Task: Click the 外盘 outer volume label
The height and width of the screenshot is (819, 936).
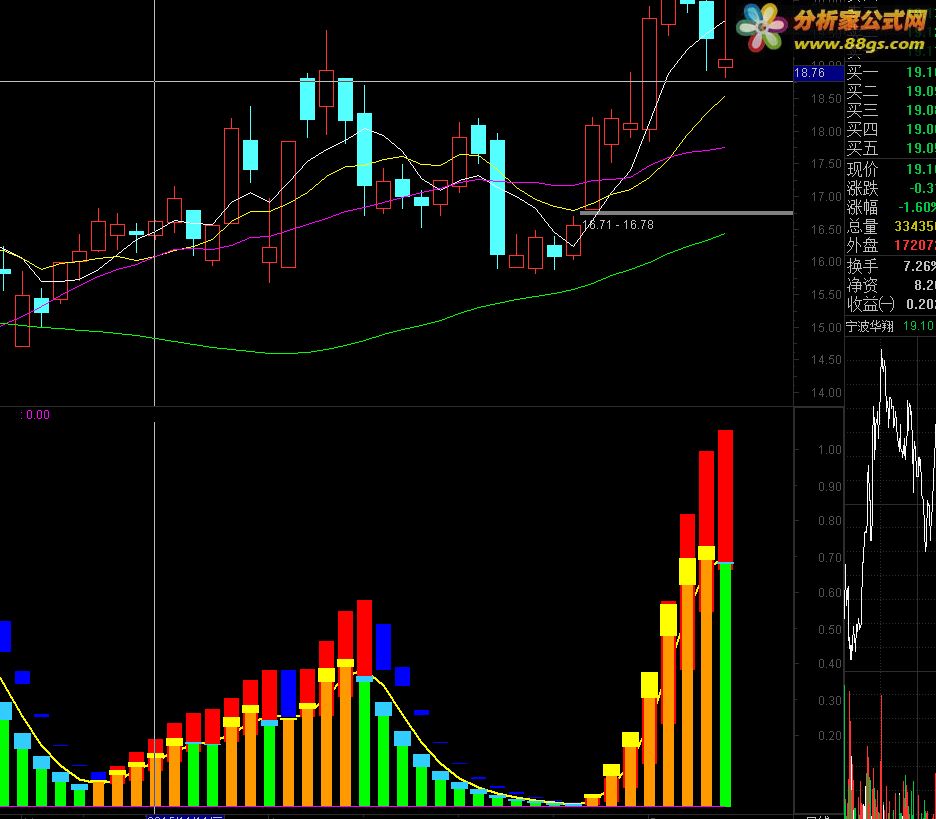Action: point(862,245)
